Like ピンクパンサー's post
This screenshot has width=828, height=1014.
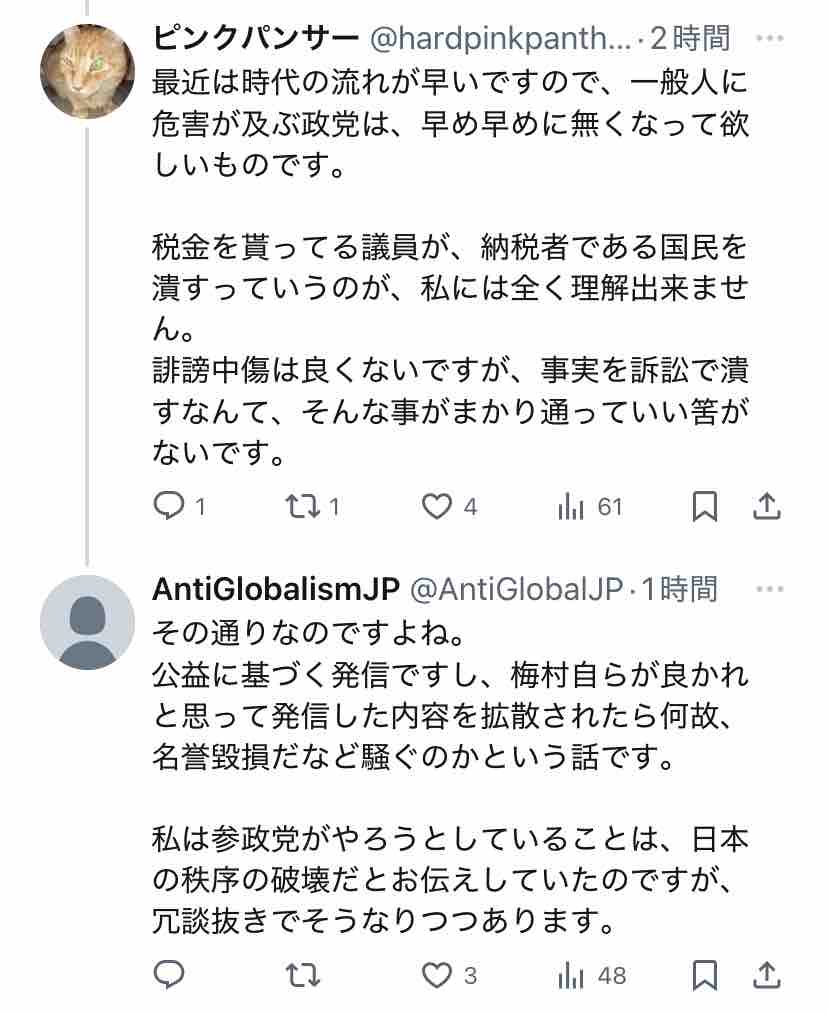(436, 507)
